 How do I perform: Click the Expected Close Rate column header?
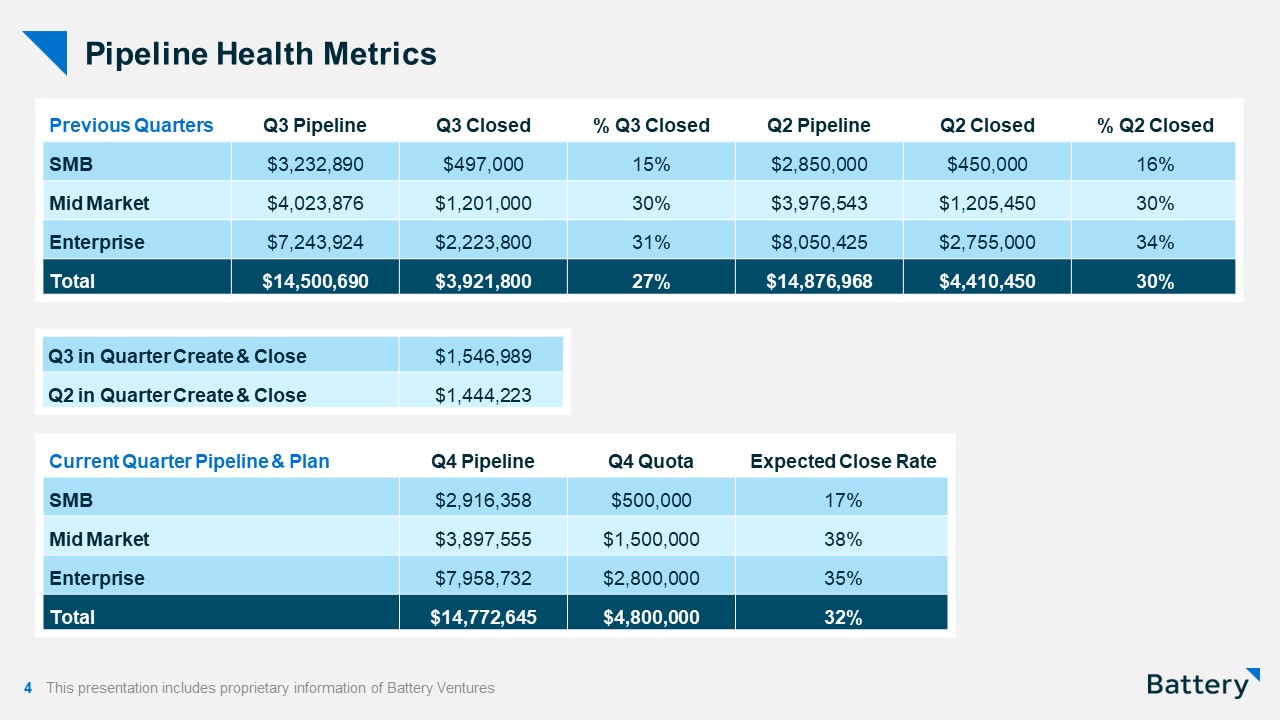click(x=843, y=461)
